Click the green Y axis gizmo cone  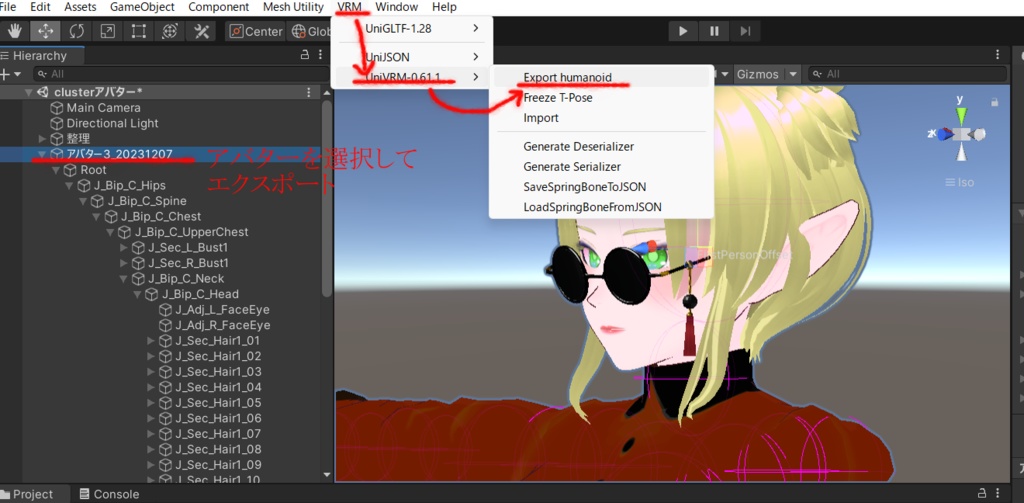tap(961, 116)
